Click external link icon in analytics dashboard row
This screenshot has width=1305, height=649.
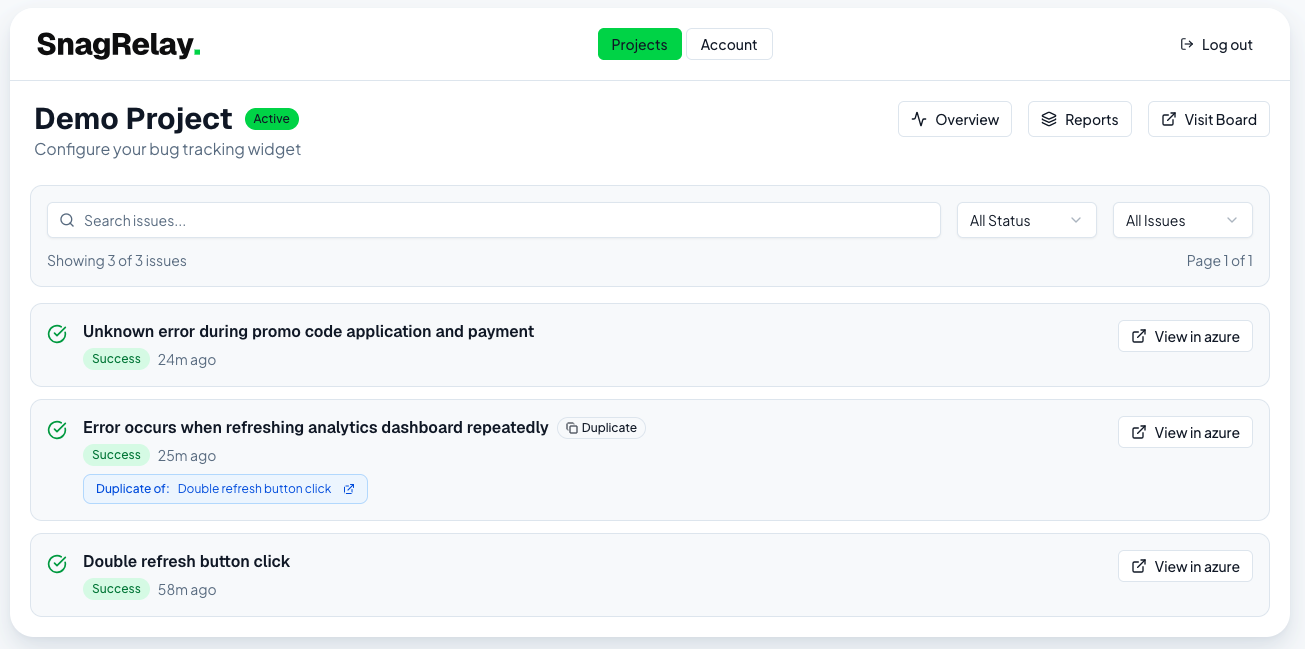[x=1139, y=432]
